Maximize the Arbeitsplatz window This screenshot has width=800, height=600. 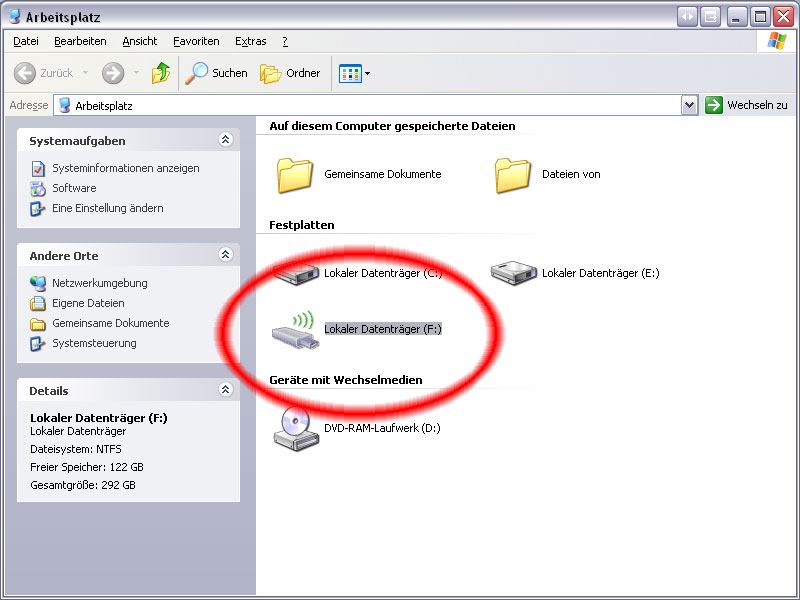(x=760, y=17)
